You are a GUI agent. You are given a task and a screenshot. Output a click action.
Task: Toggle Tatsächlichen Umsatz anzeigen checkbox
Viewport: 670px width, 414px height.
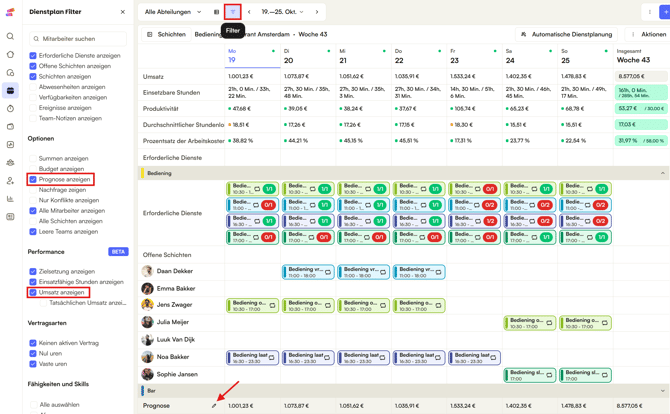coord(44,303)
